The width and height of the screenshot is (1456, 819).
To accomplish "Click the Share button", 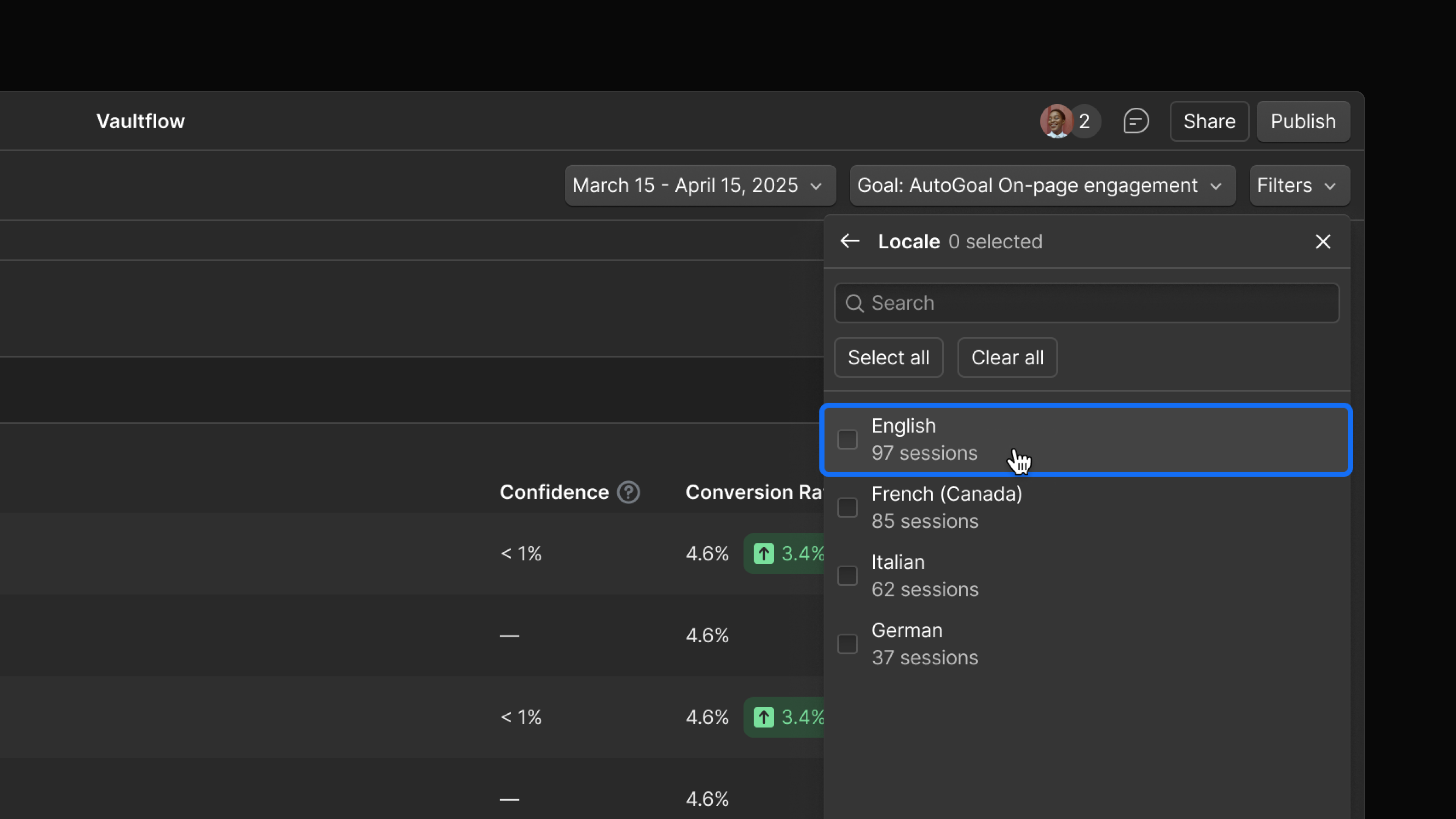I will (x=1209, y=121).
